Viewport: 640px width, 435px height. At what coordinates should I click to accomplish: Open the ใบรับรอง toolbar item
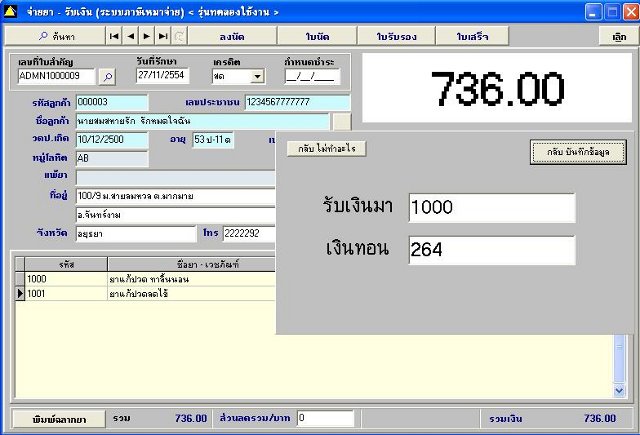click(396, 36)
